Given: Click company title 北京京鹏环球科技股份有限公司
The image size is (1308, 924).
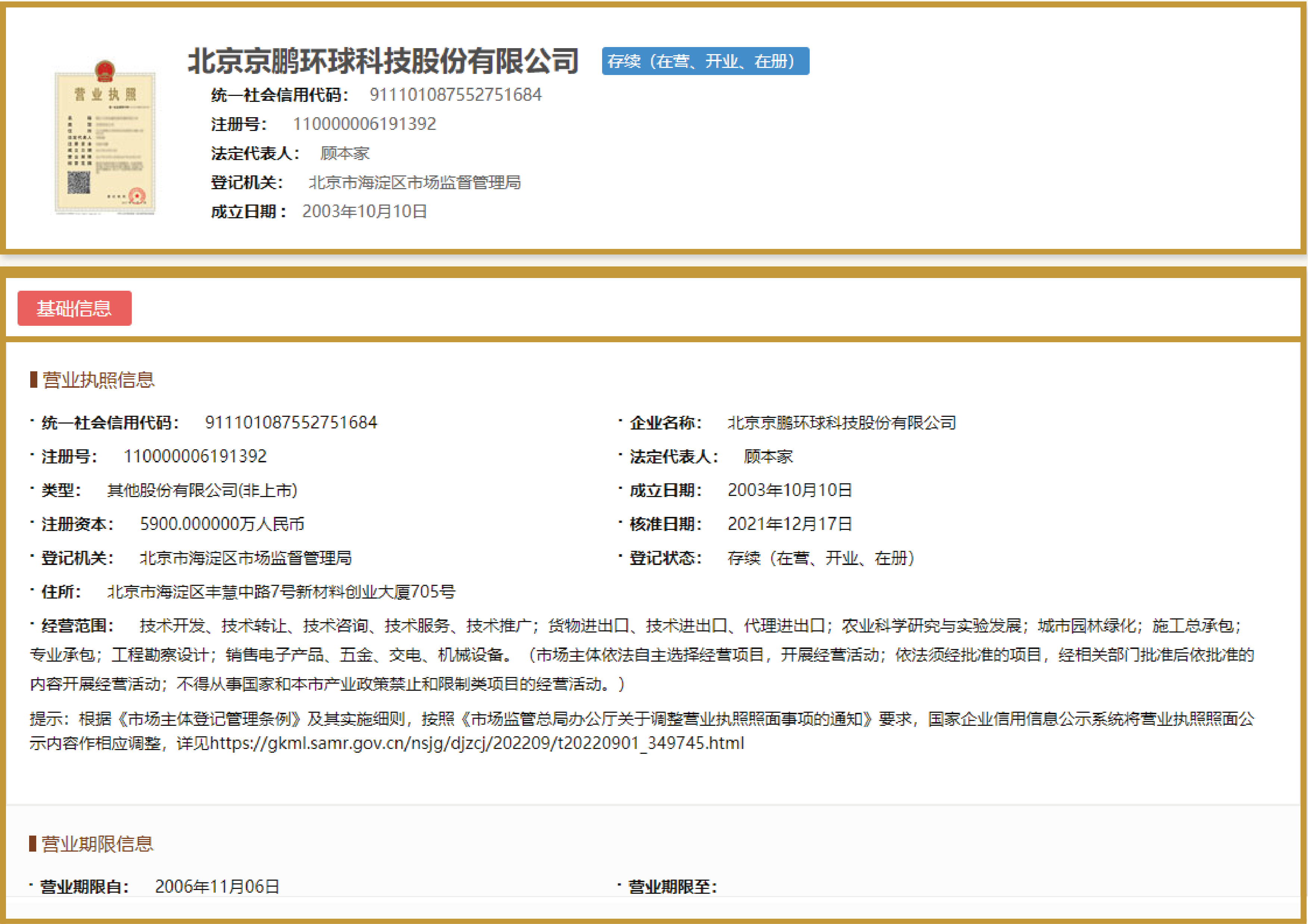Looking at the screenshot, I should tap(383, 61).
